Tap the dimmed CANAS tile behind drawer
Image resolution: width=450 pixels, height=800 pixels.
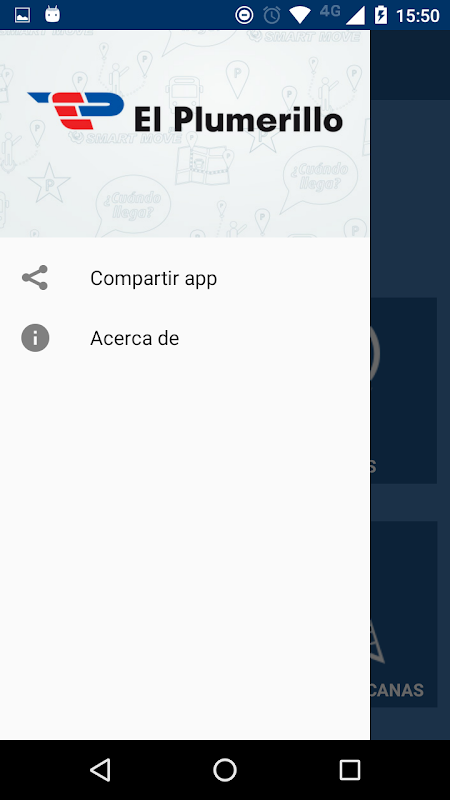click(404, 614)
